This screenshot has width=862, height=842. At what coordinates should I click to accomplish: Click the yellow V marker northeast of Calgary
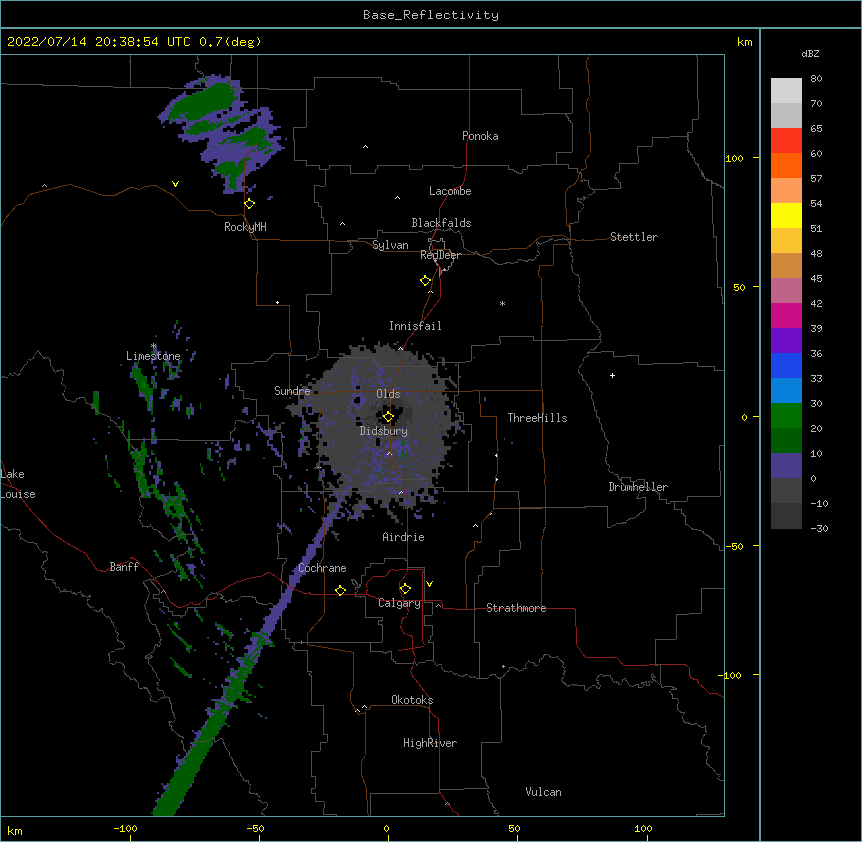tap(429, 584)
